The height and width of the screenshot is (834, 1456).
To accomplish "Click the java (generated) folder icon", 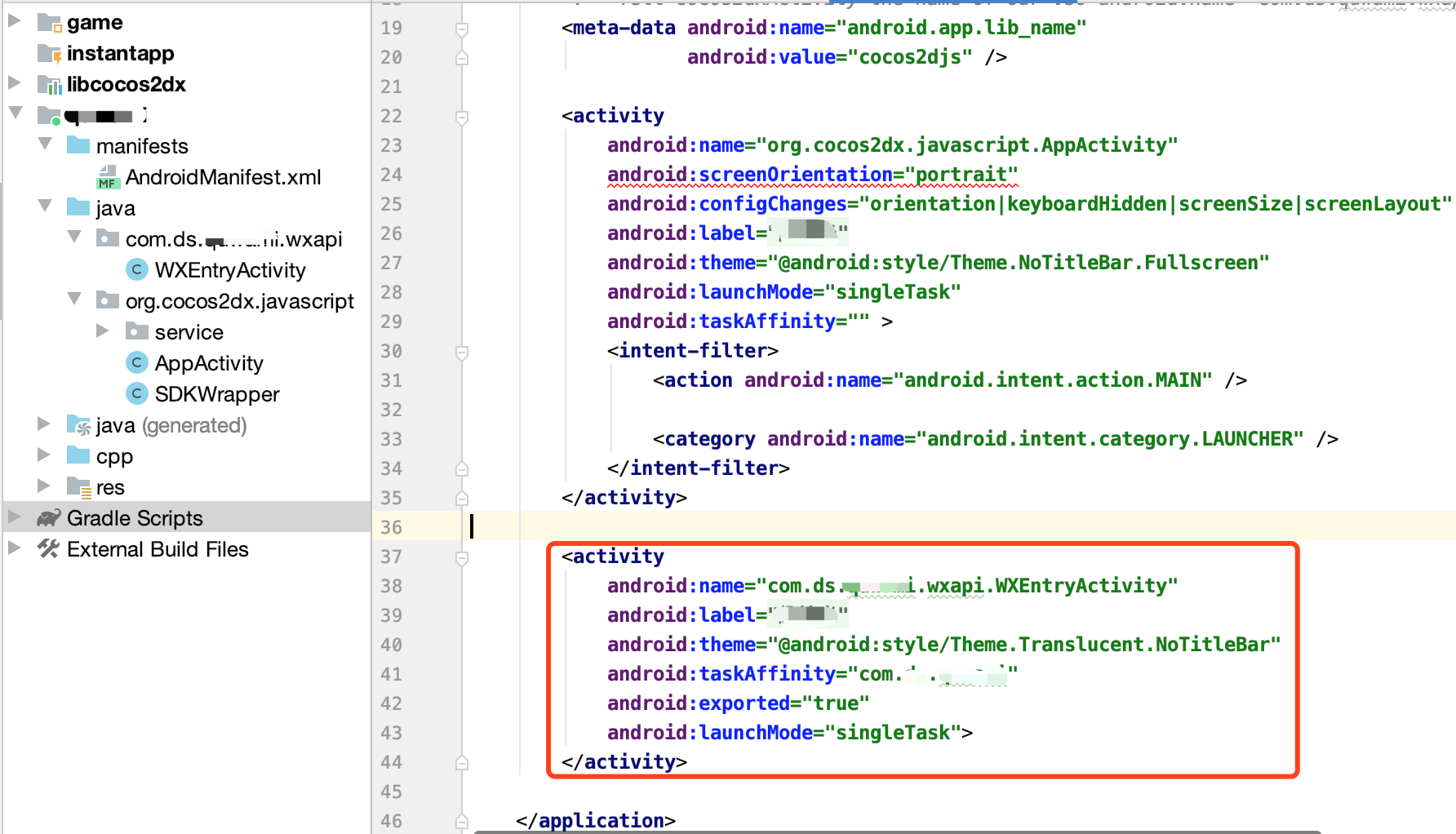I will [78, 425].
